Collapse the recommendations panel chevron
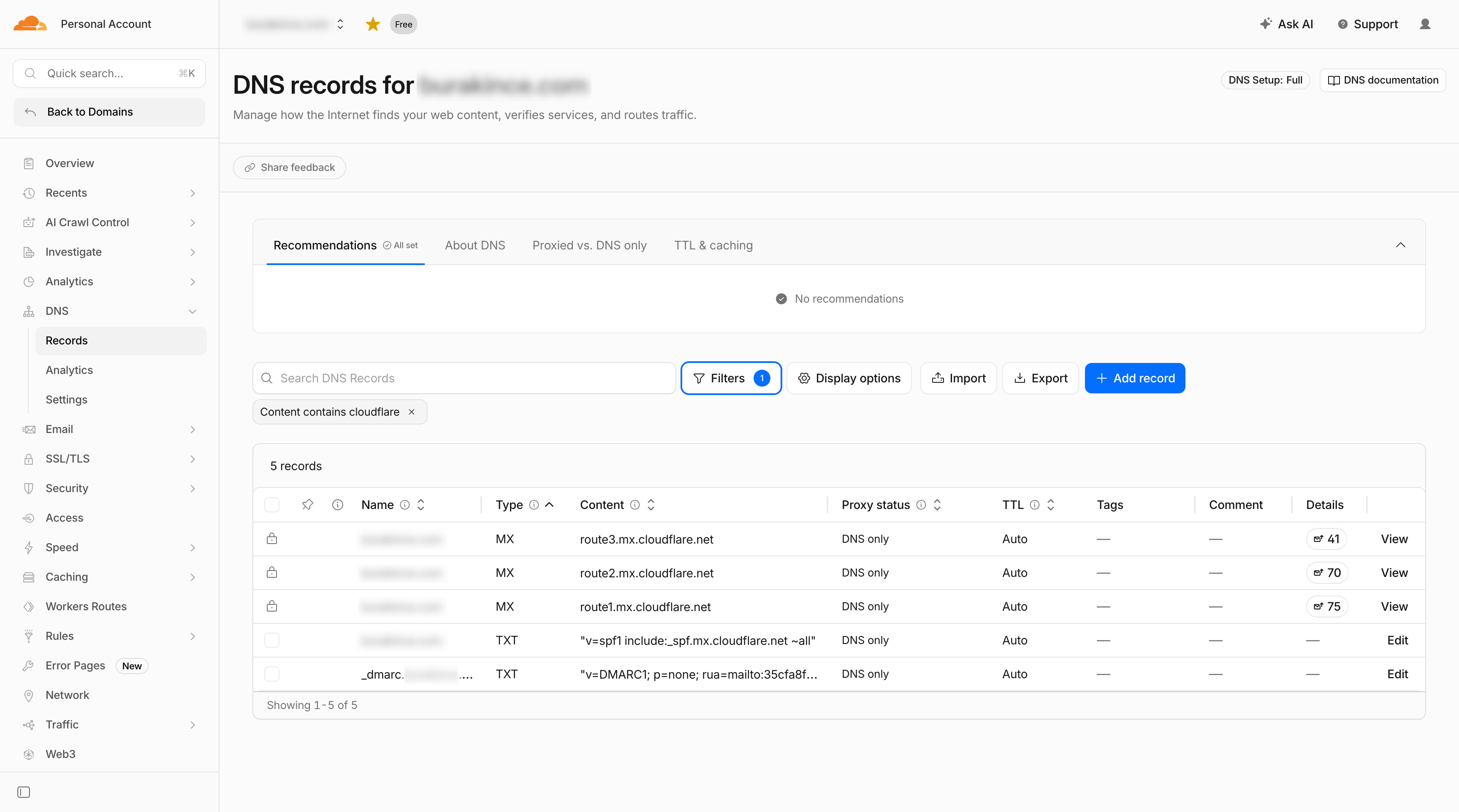 1400,245
